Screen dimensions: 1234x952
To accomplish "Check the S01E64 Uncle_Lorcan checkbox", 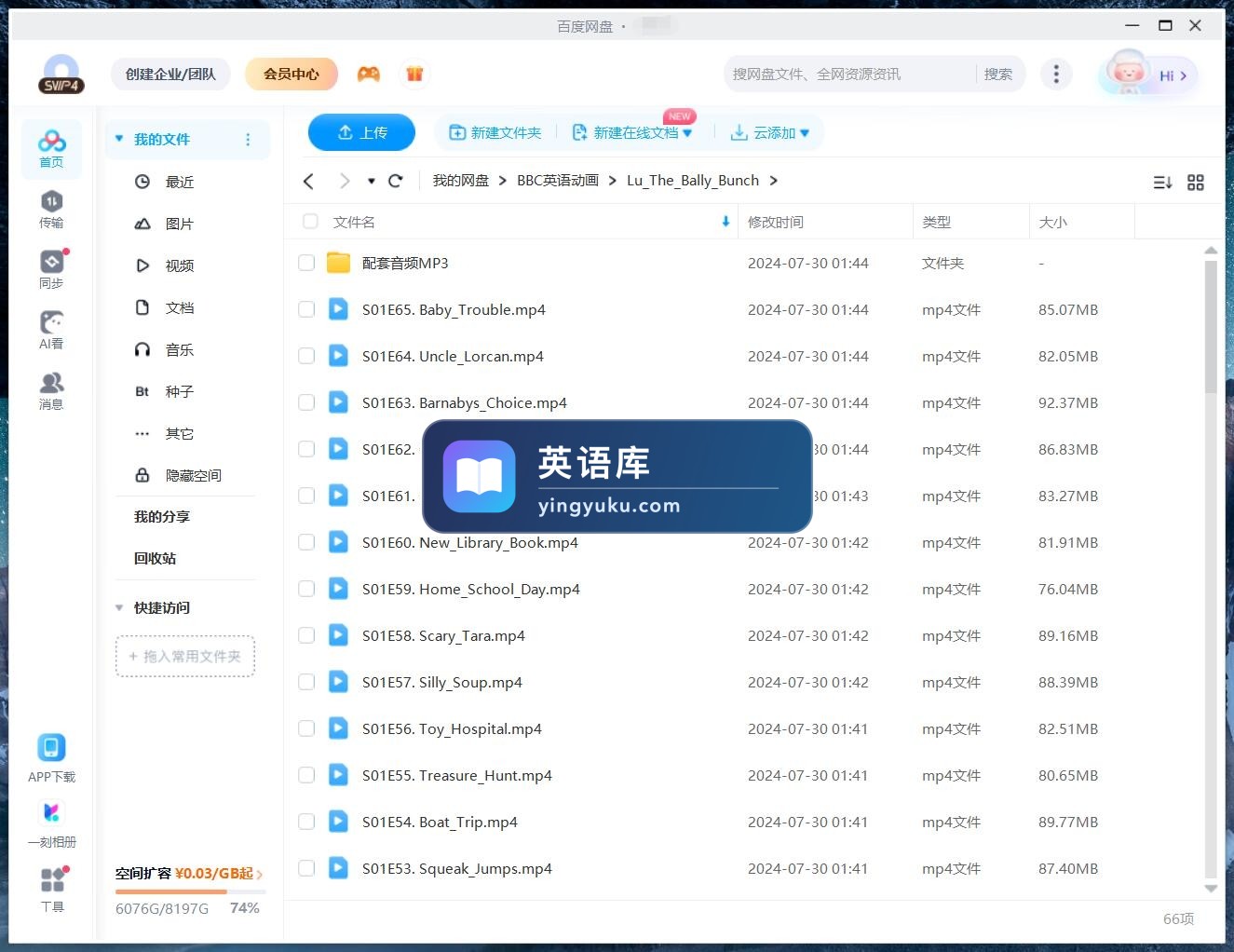I will [306, 356].
